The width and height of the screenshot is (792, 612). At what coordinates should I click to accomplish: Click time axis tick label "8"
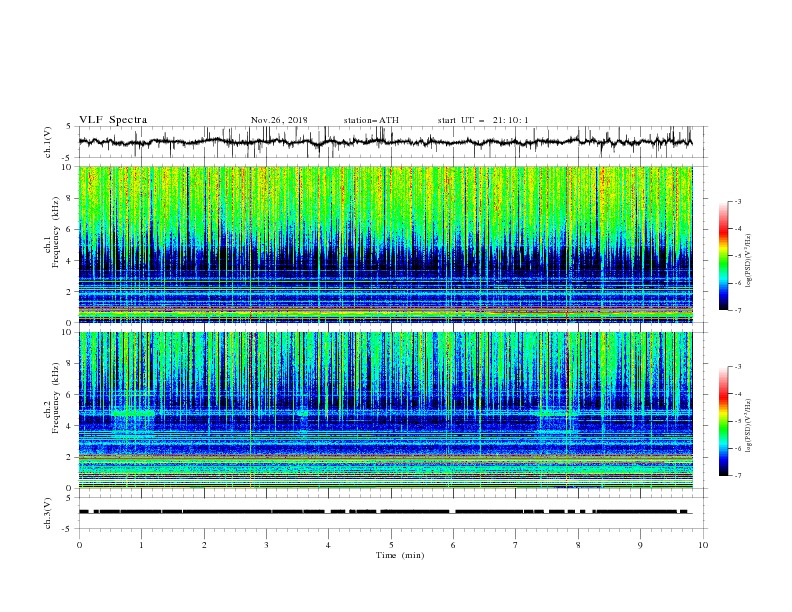click(x=578, y=545)
